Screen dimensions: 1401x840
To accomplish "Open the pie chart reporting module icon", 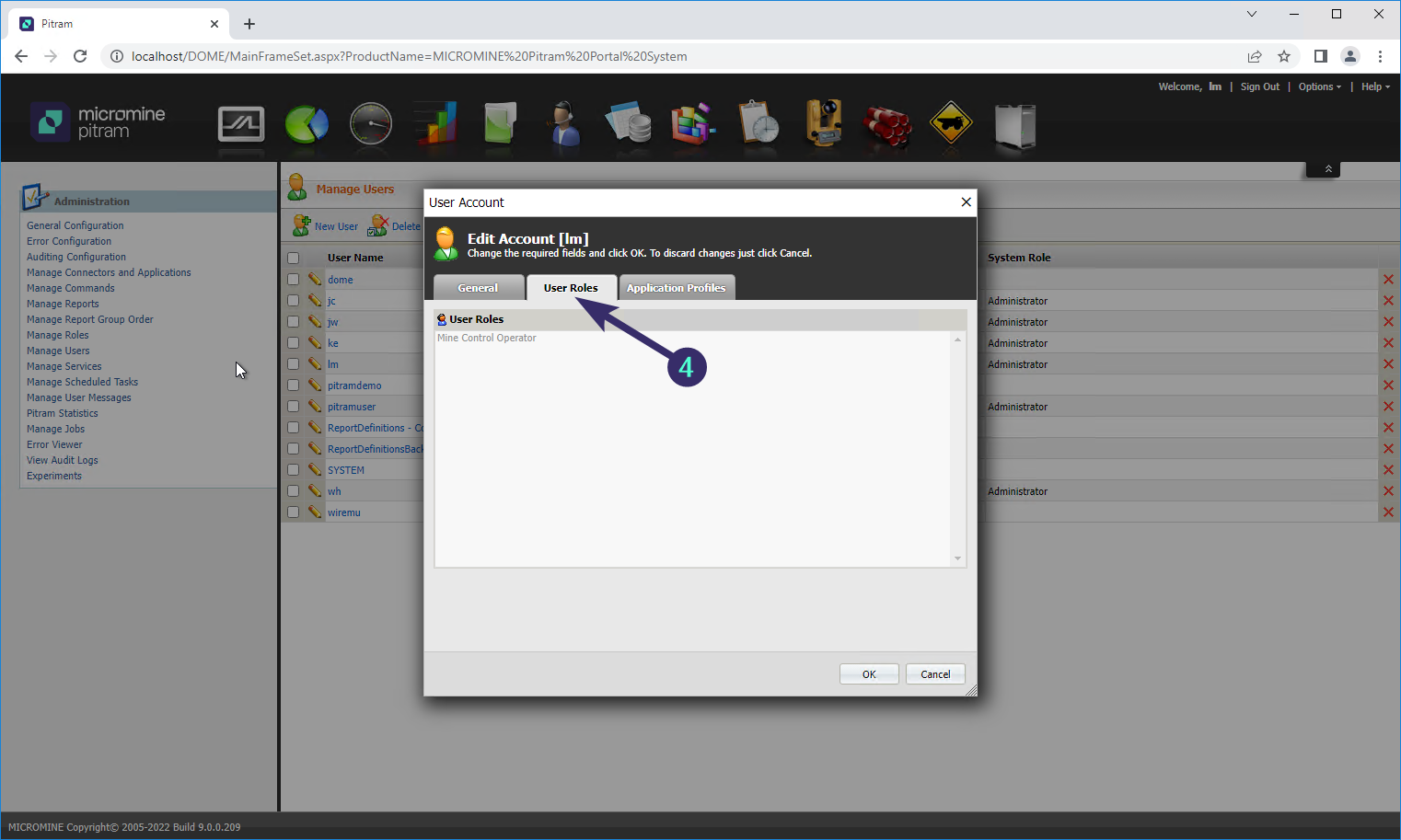I will tap(306, 123).
